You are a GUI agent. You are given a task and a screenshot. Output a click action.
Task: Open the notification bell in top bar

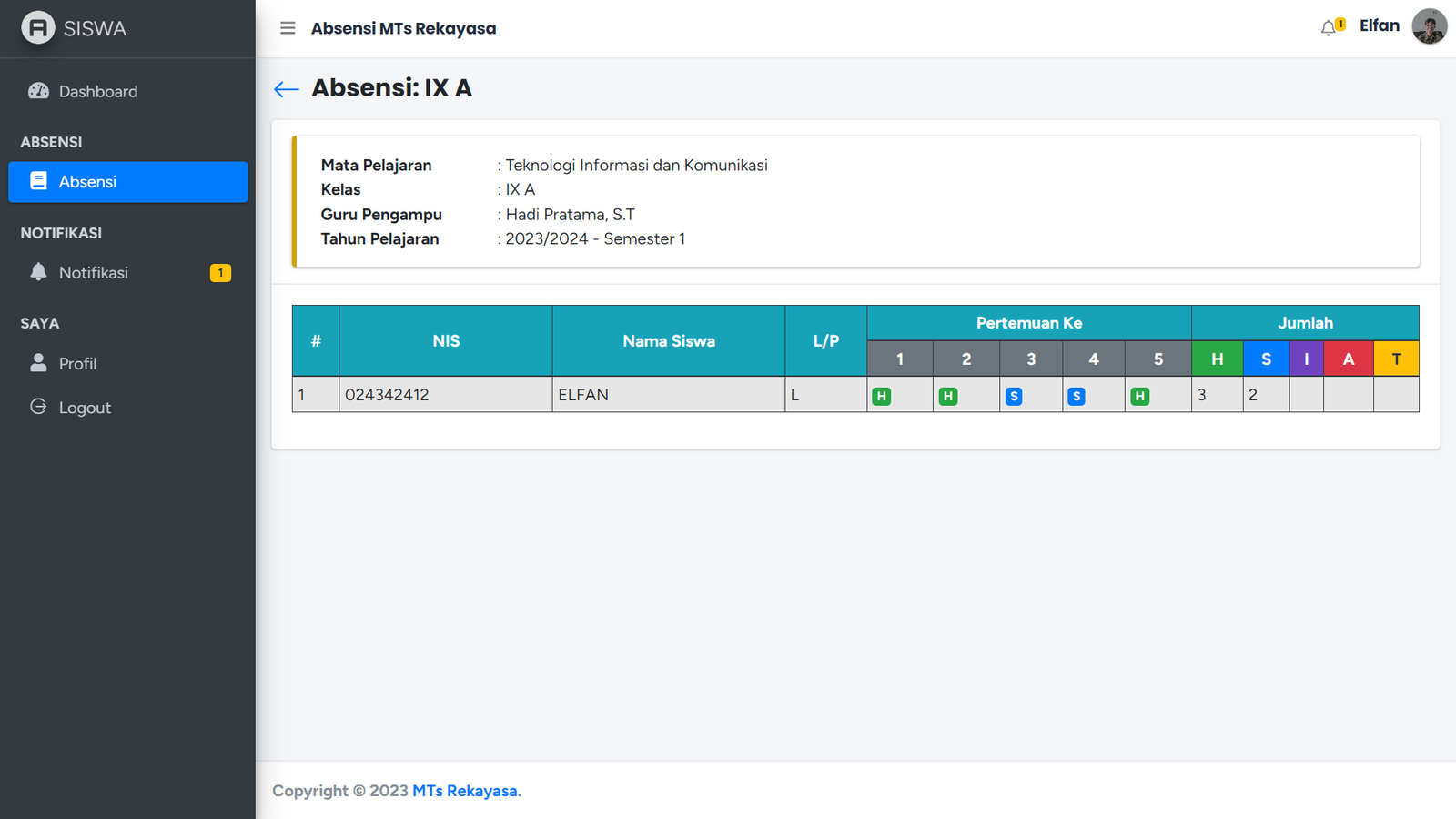[x=1330, y=28]
